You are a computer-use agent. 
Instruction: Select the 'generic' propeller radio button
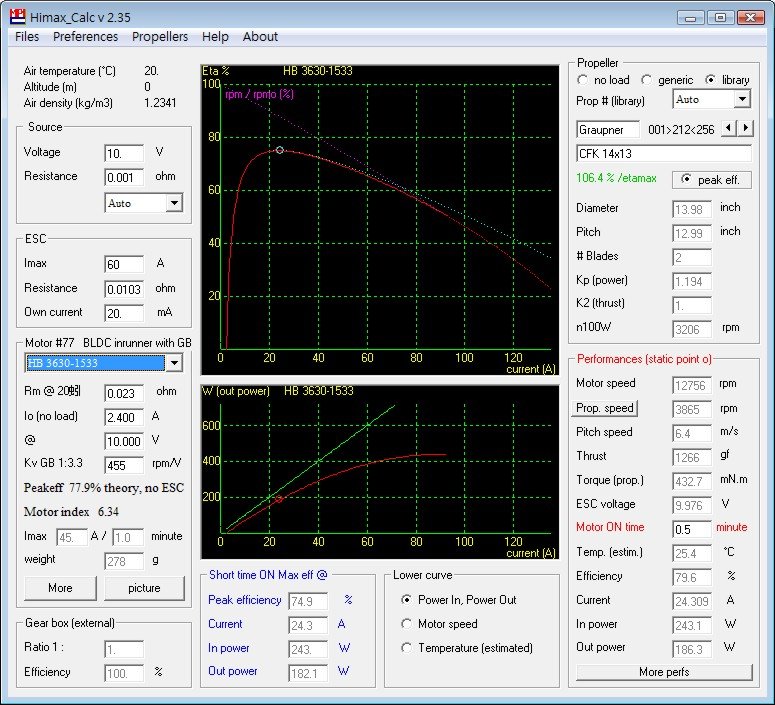point(647,80)
